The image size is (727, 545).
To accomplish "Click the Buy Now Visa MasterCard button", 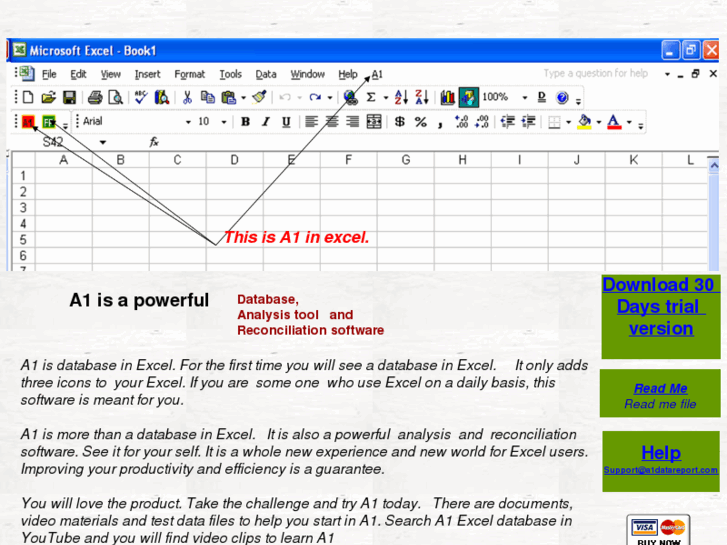I will click(658, 531).
